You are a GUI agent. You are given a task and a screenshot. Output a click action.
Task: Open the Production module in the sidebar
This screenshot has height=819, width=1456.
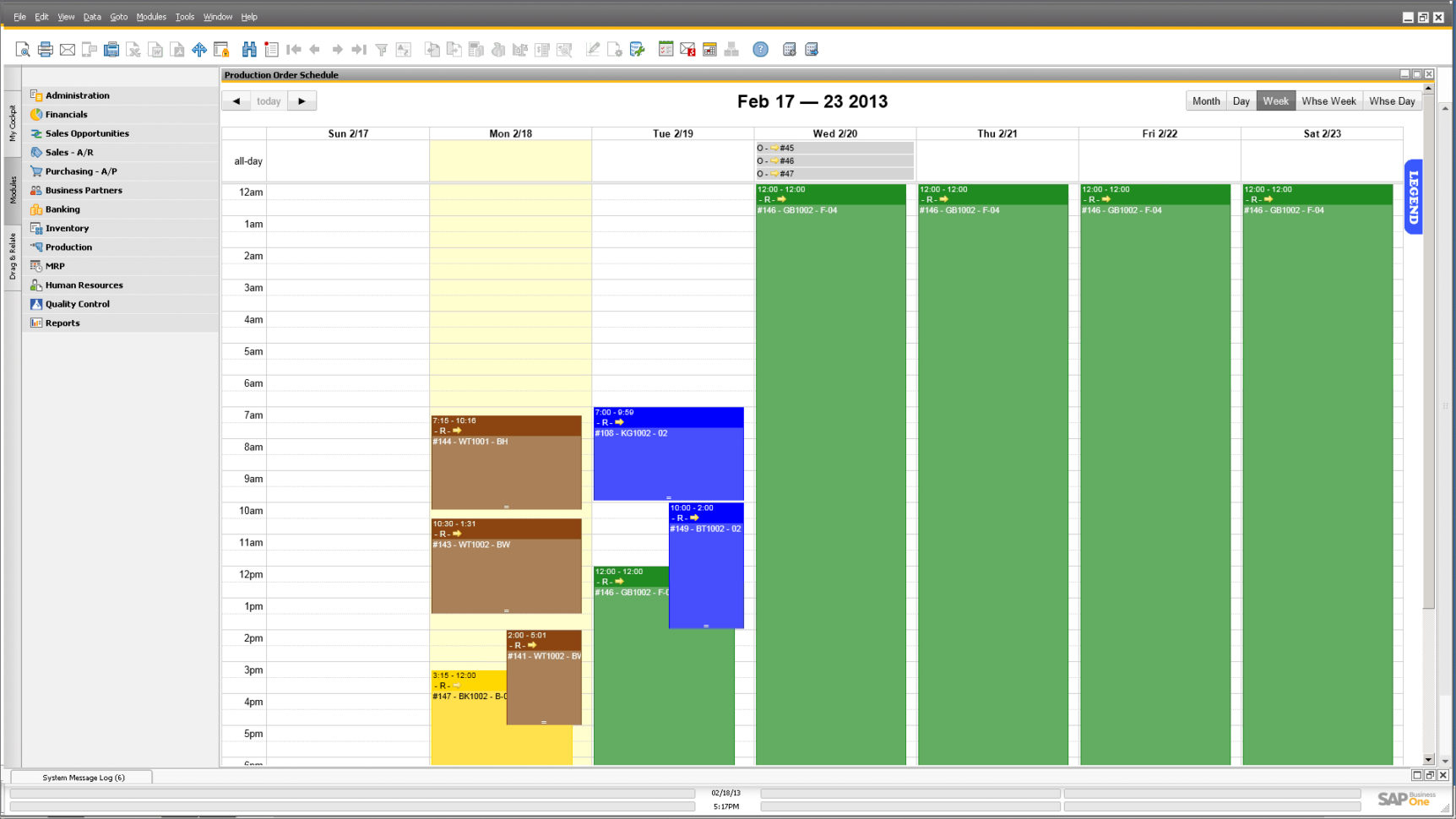click(x=68, y=247)
